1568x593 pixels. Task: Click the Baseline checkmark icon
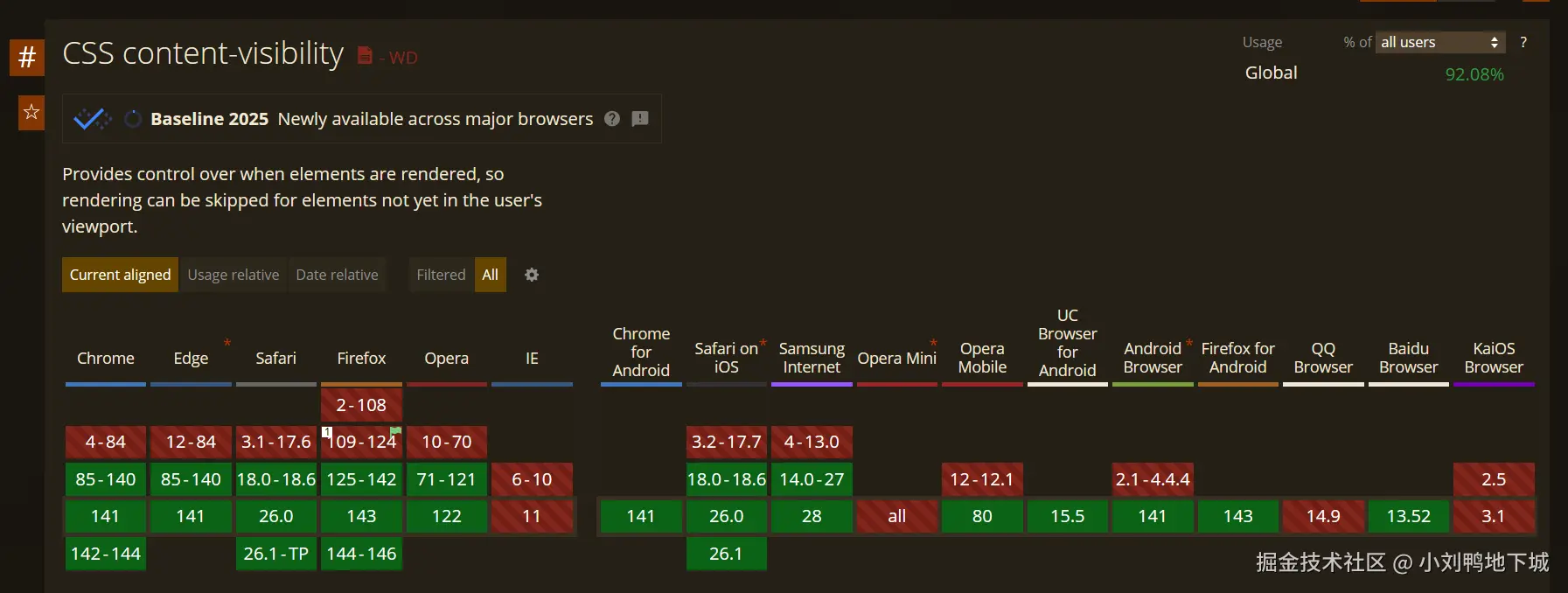(x=92, y=119)
